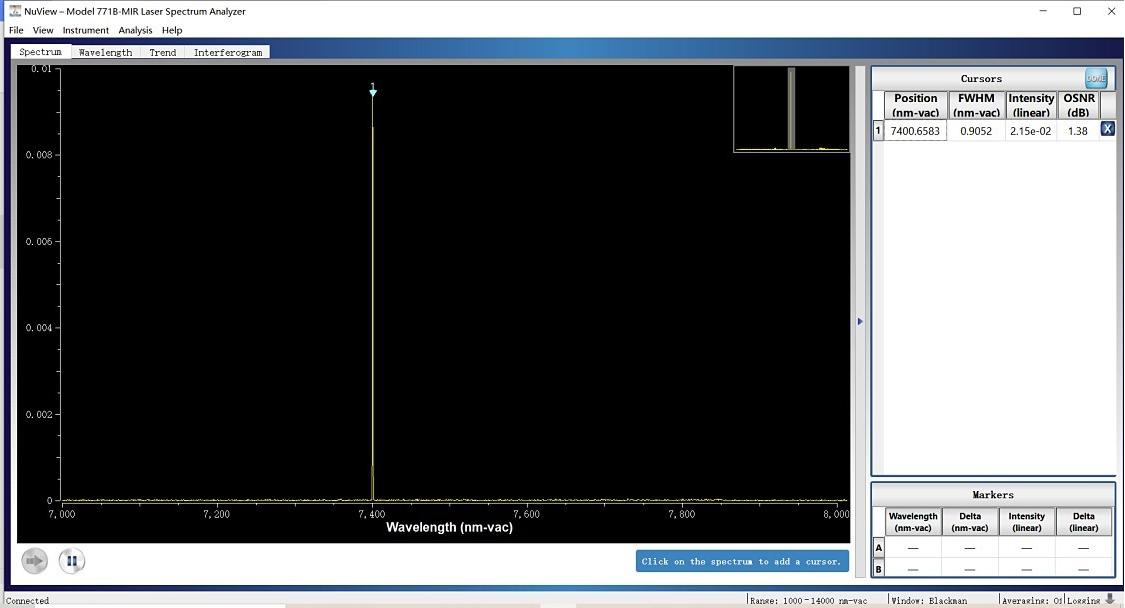Select cursor marker 1 atop the peak
Viewport: 1125px width, 608px height.
(373, 91)
